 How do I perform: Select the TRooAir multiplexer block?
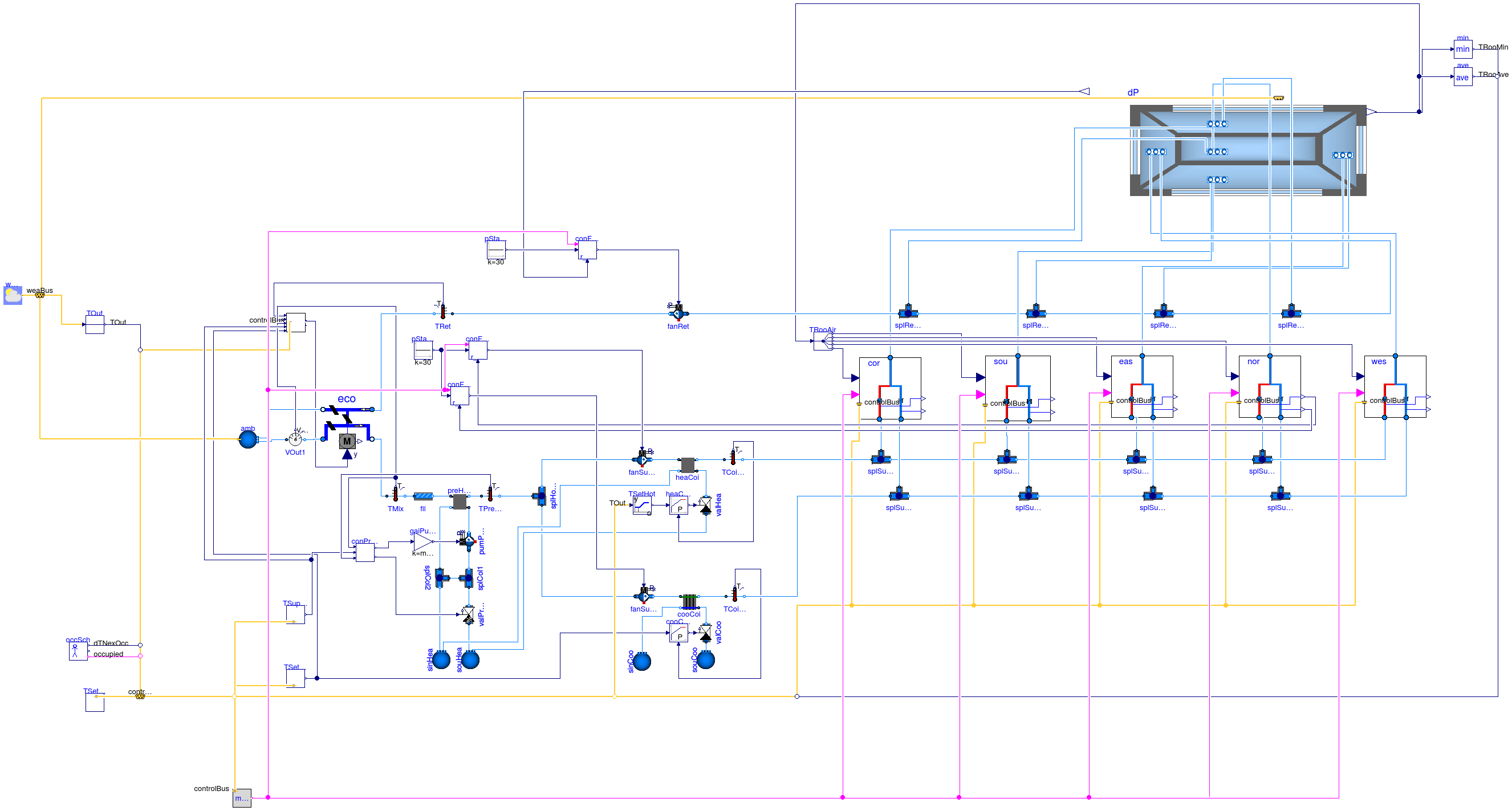[823, 341]
